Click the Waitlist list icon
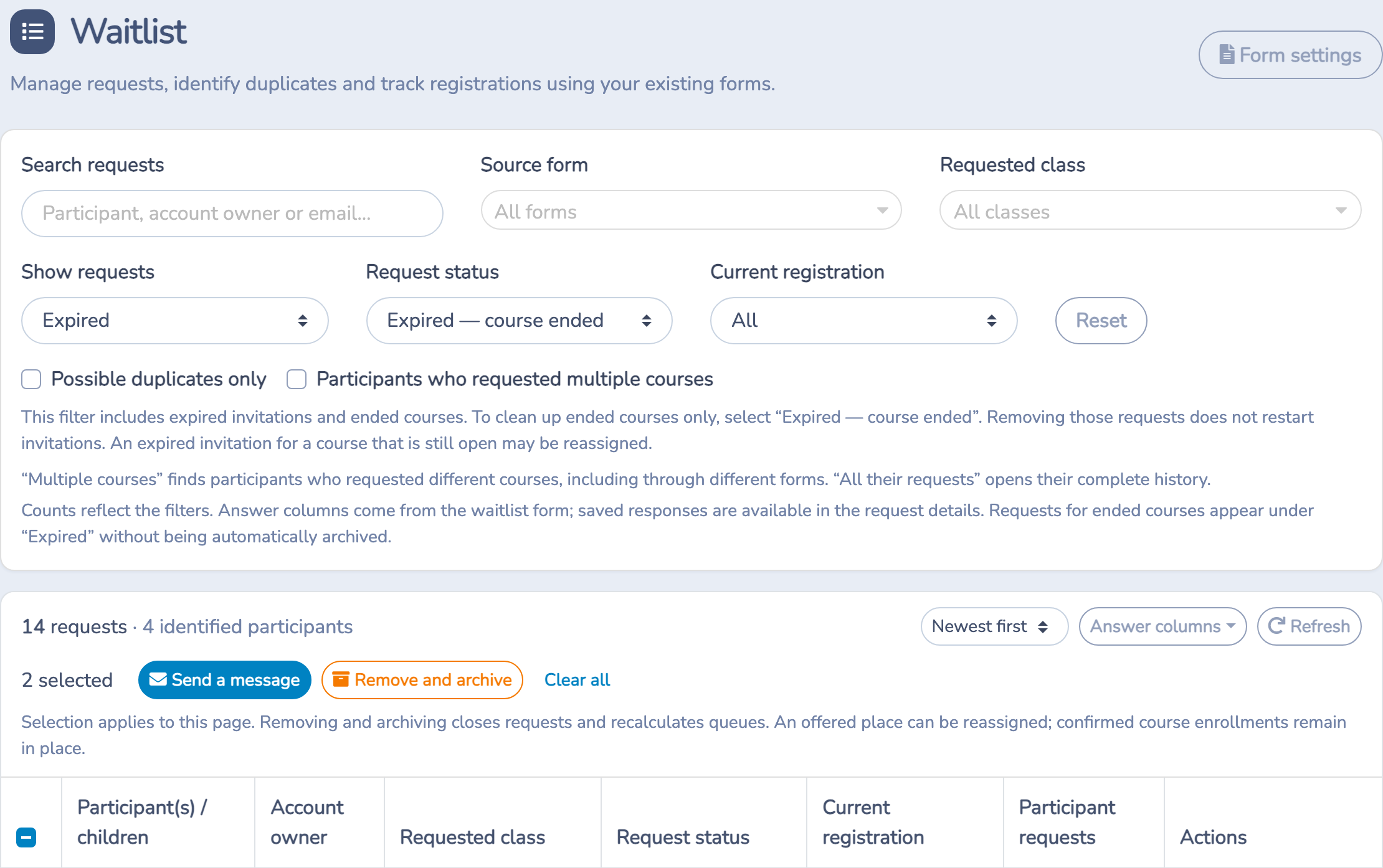This screenshot has height=868, width=1383. pyautogui.click(x=32, y=31)
